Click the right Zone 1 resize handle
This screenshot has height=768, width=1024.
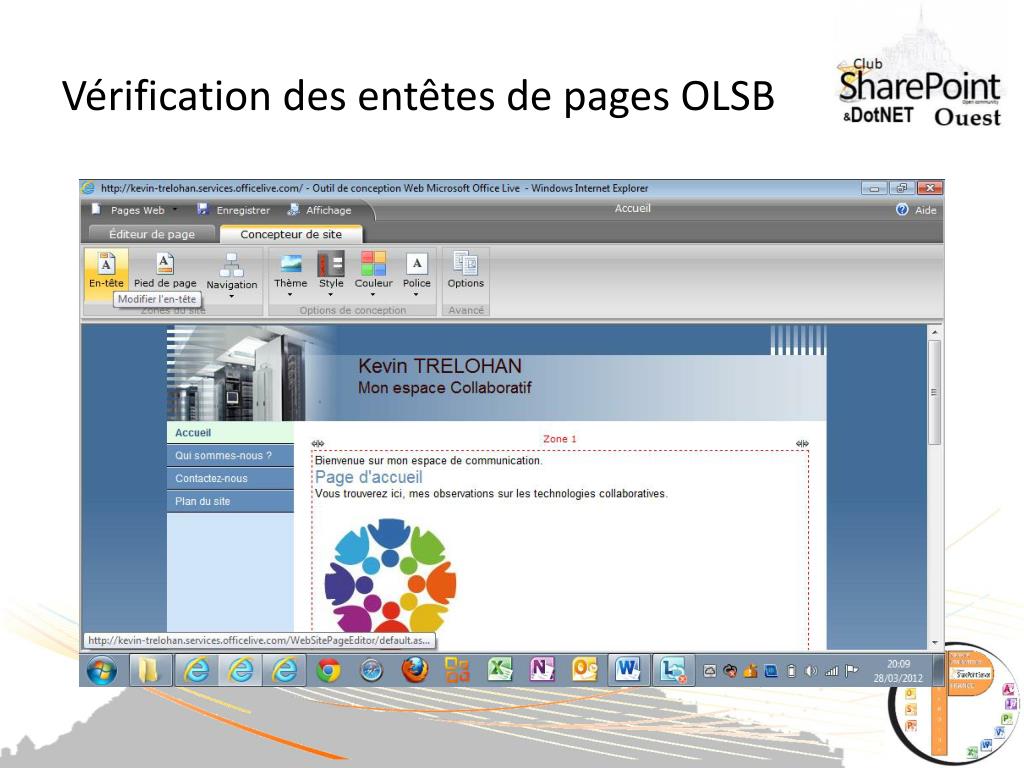pyautogui.click(x=803, y=443)
